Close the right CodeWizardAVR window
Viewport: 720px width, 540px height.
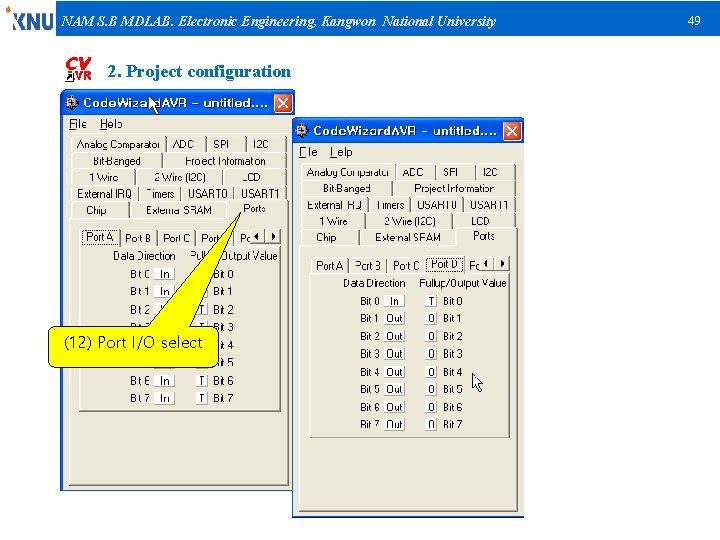tap(512, 131)
